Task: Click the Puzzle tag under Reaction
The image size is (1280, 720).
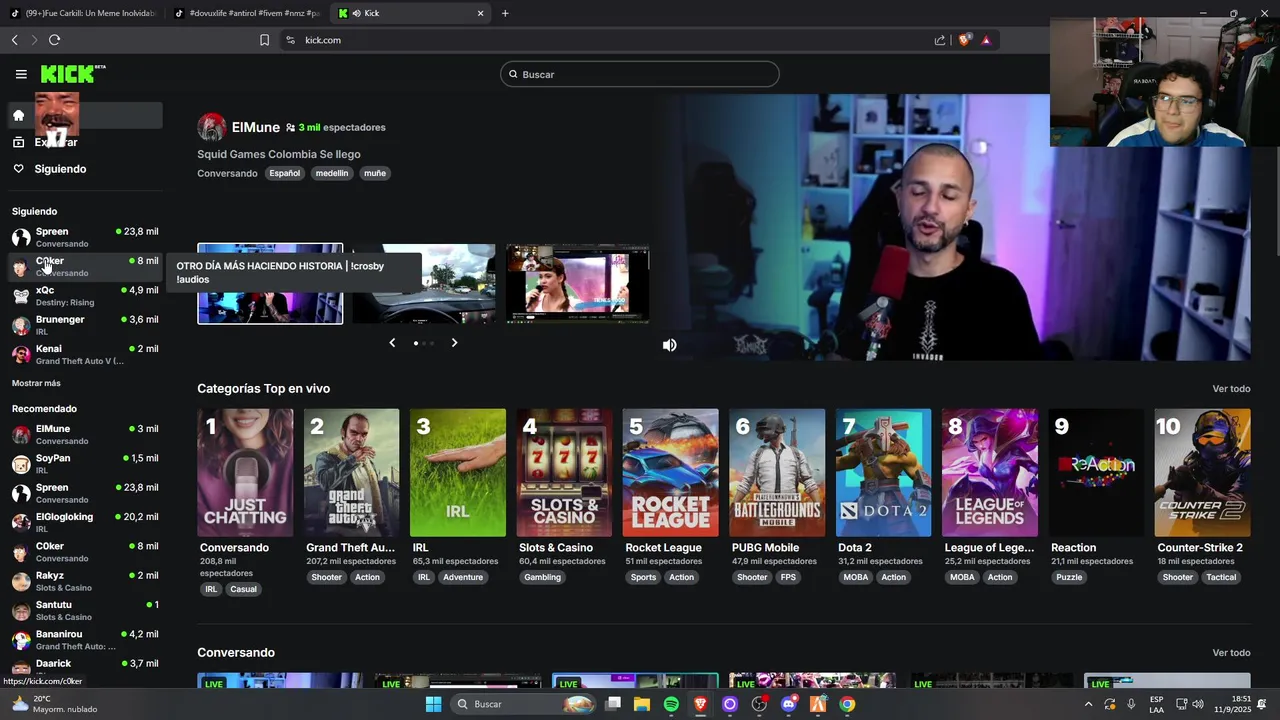Action: coord(1069,577)
